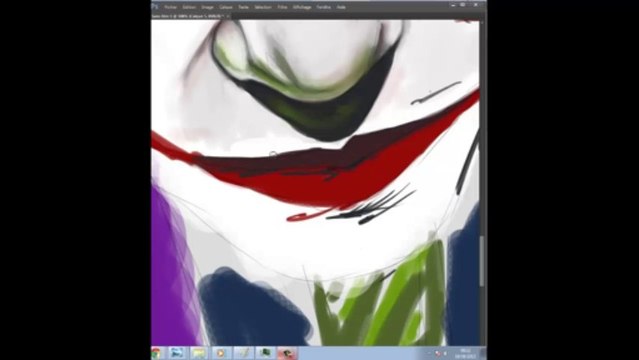
Task: Close the Photoshop window
Action: coord(476,5)
